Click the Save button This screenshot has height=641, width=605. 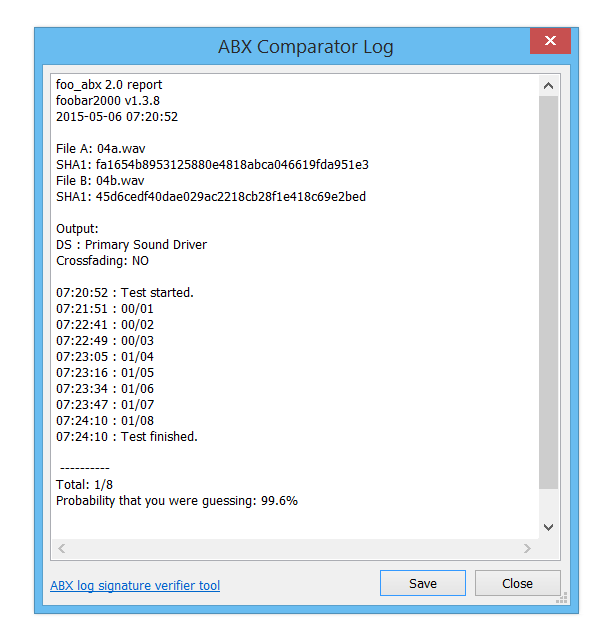coord(423,583)
